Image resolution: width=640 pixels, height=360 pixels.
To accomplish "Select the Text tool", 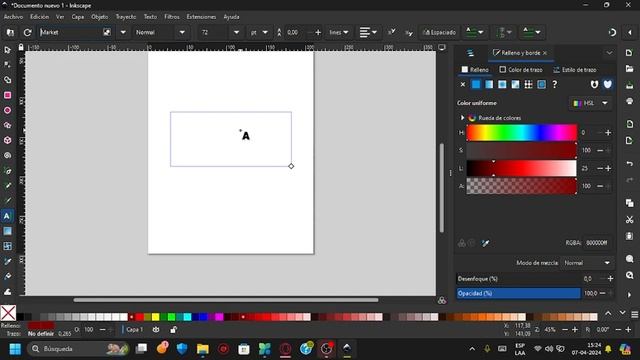I will (7, 216).
